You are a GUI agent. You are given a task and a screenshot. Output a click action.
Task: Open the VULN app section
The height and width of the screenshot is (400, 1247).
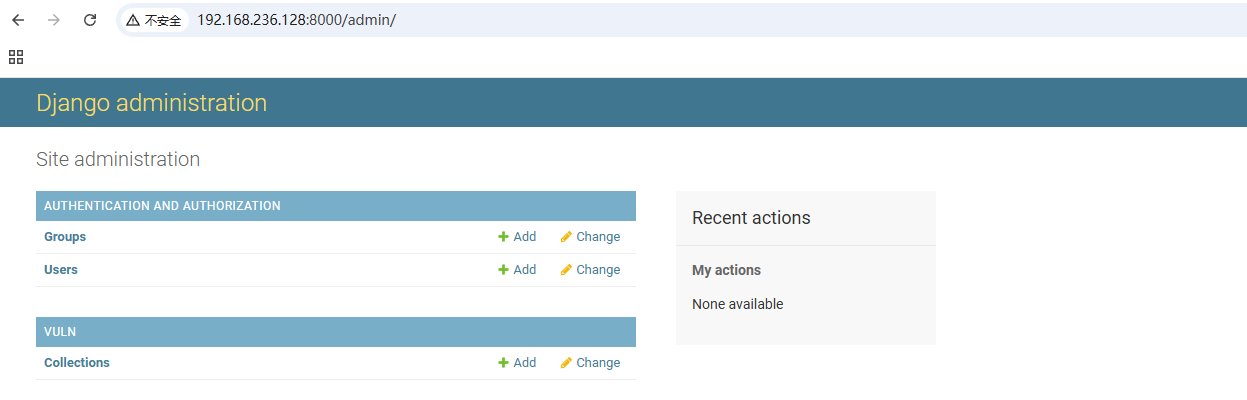coord(60,332)
